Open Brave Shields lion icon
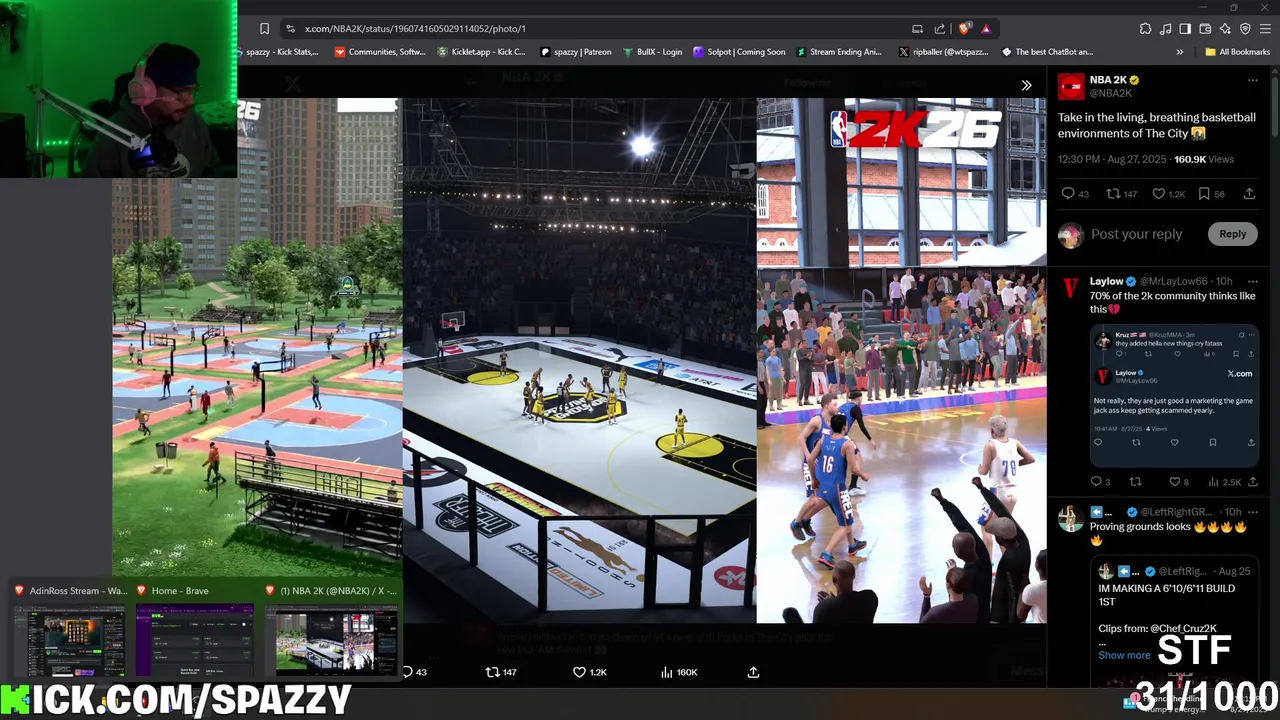 click(x=965, y=29)
